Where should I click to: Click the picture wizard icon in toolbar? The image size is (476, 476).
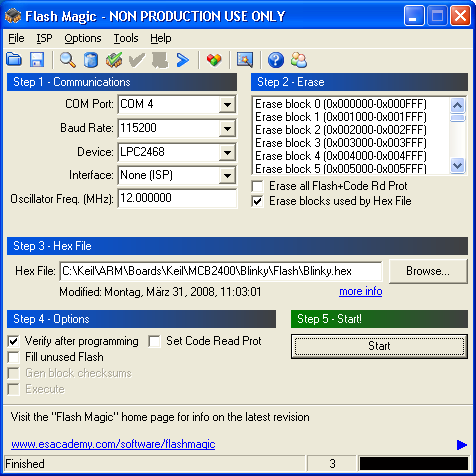pyautogui.click(x=245, y=60)
